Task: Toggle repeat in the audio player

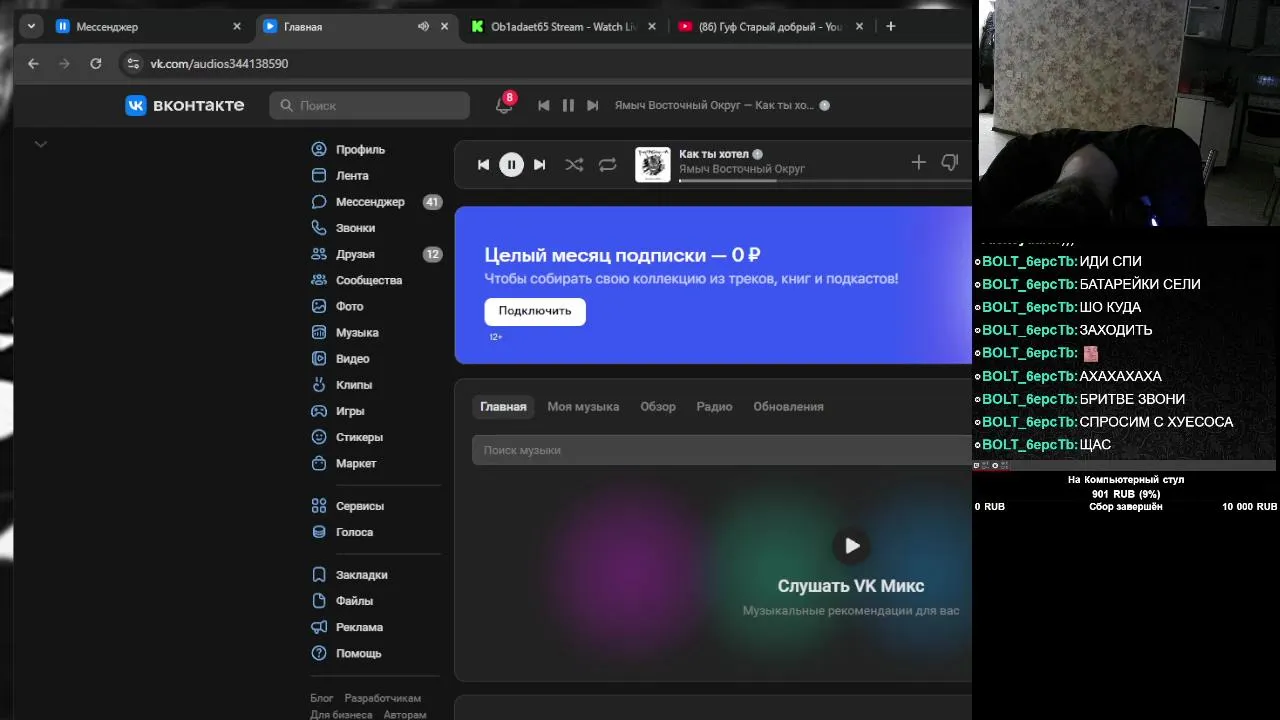Action: (607, 165)
